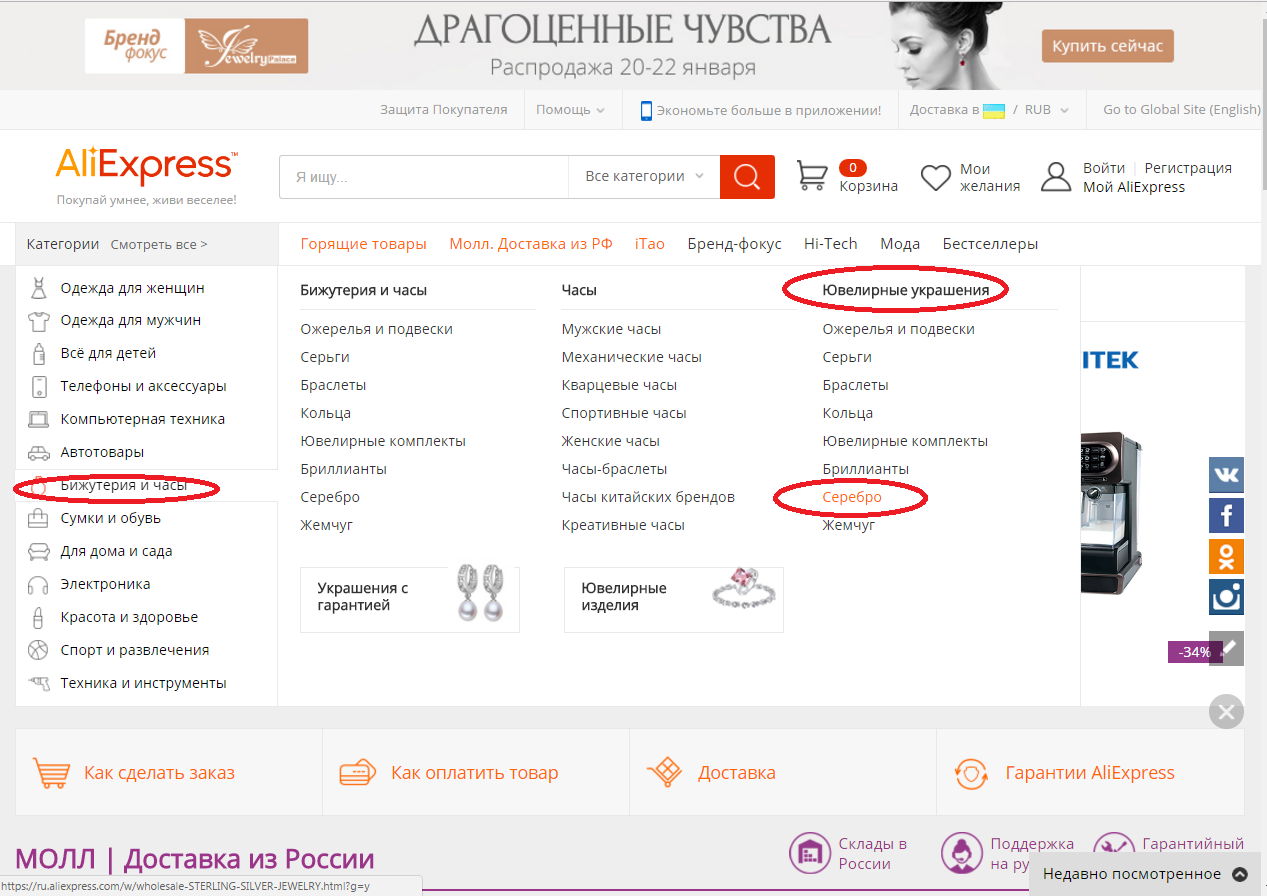Viewport: 1267px width, 896px height.
Task: Open Молл. Доставка из РФ tab
Action: 530,244
